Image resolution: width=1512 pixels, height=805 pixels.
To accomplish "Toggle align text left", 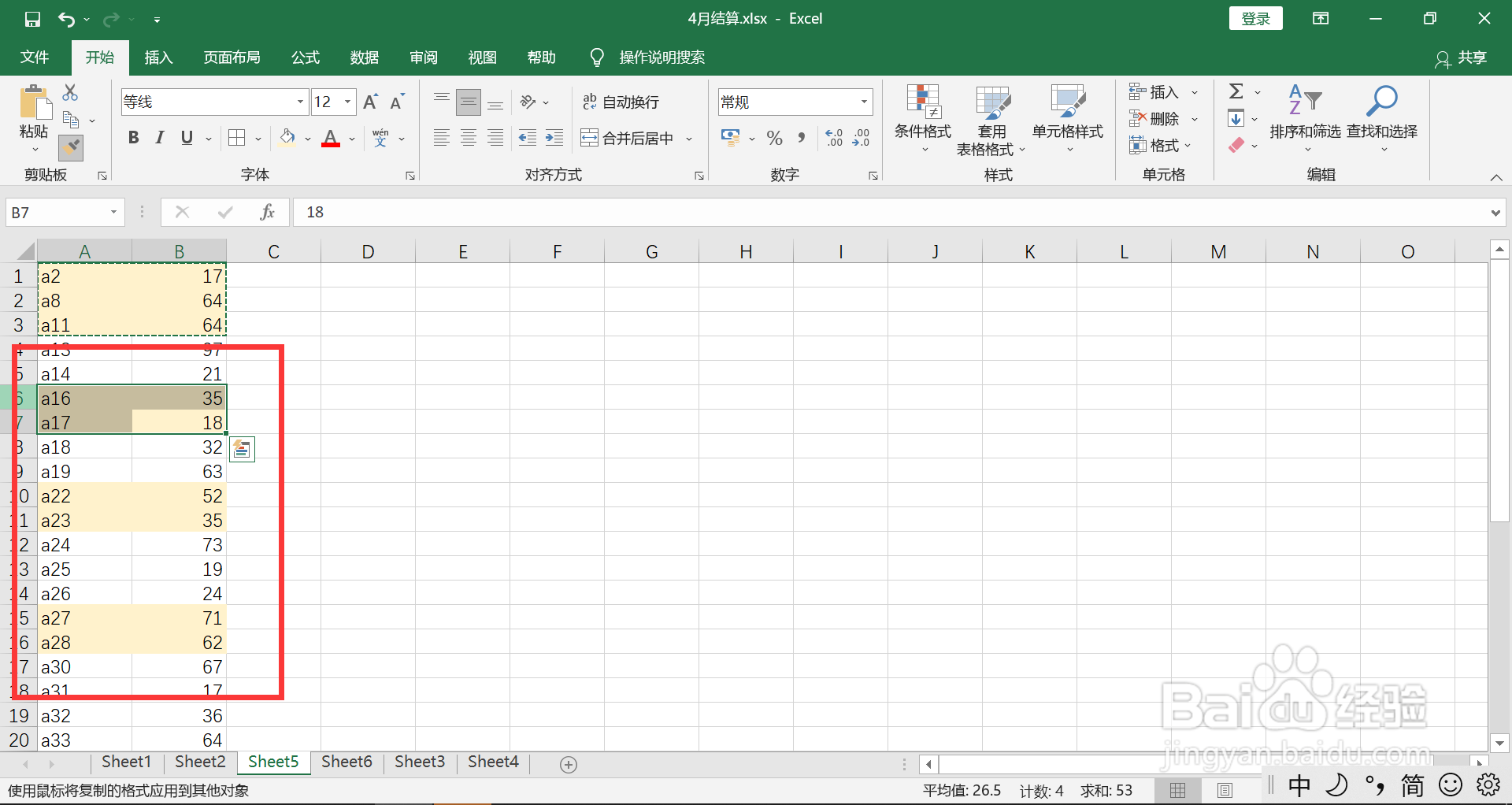I will pos(442,138).
